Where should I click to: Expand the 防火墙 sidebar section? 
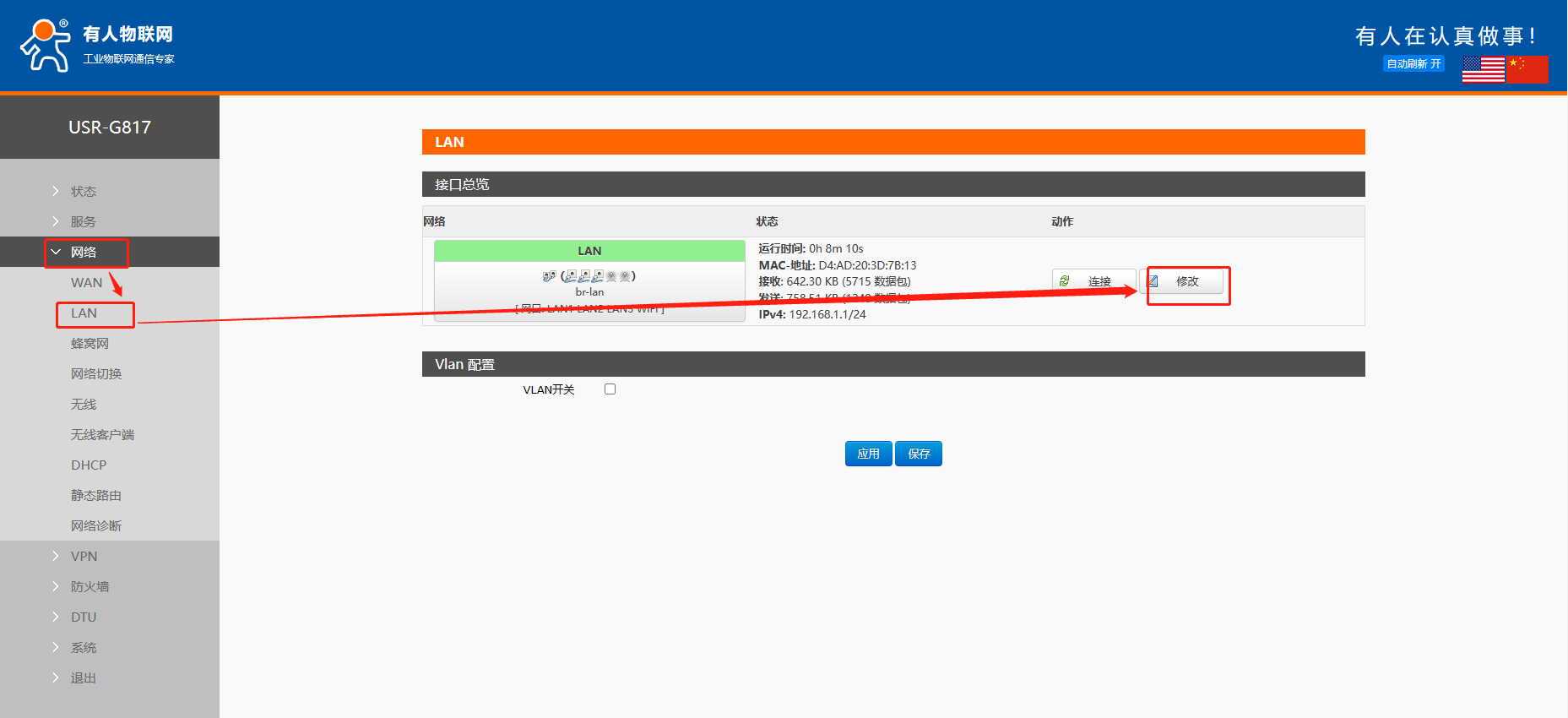point(90,587)
